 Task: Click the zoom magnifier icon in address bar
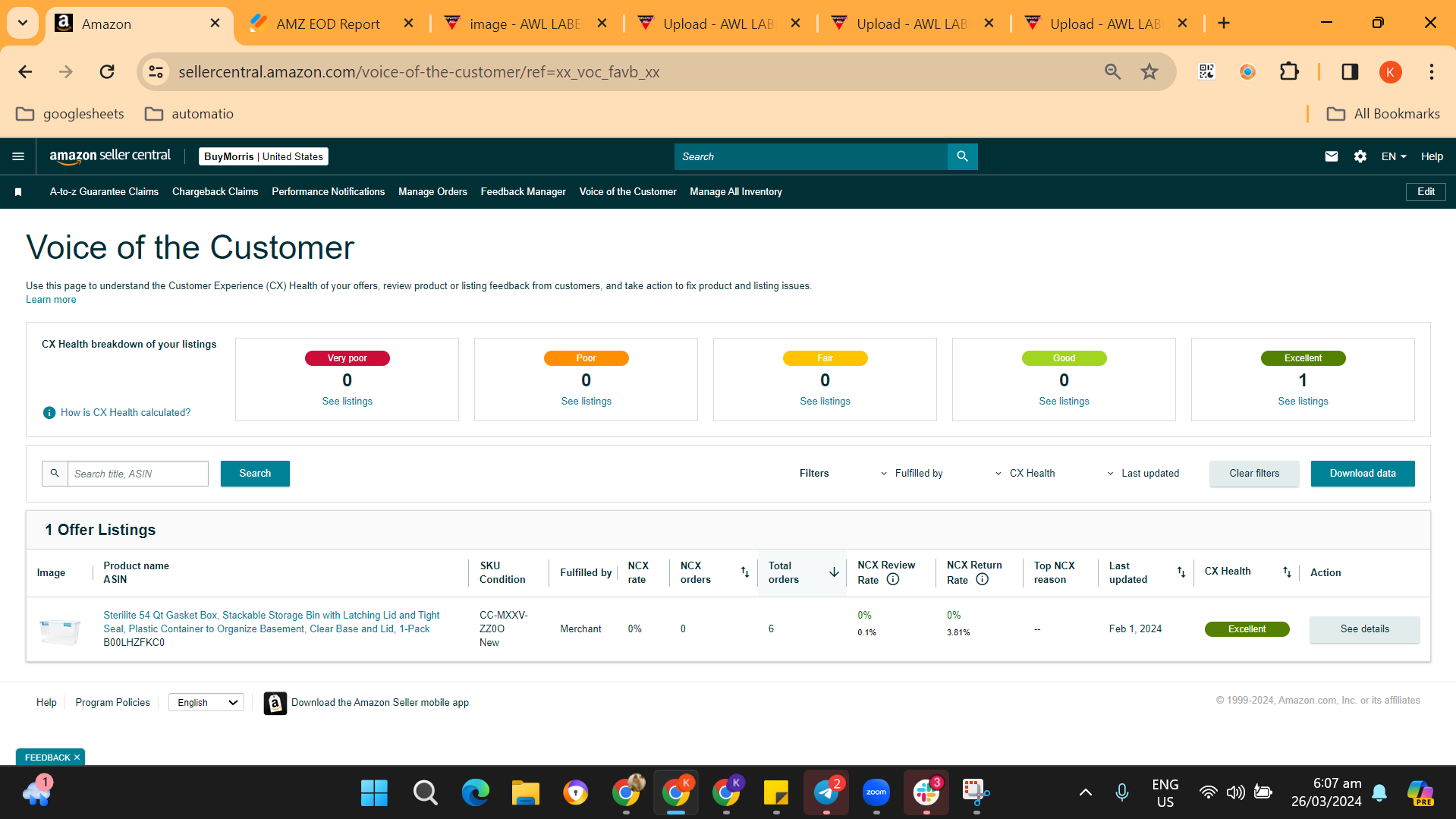[x=1112, y=71]
